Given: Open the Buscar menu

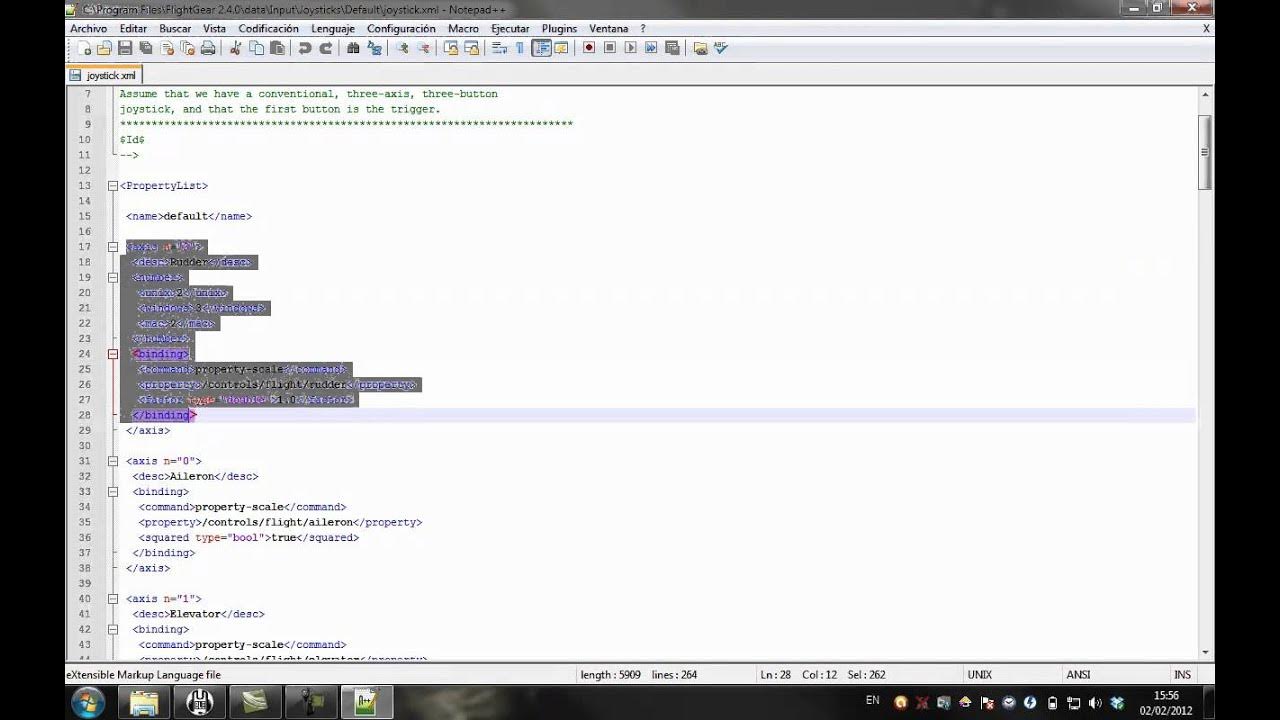Looking at the screenshot, I should (x=175, y=29).
